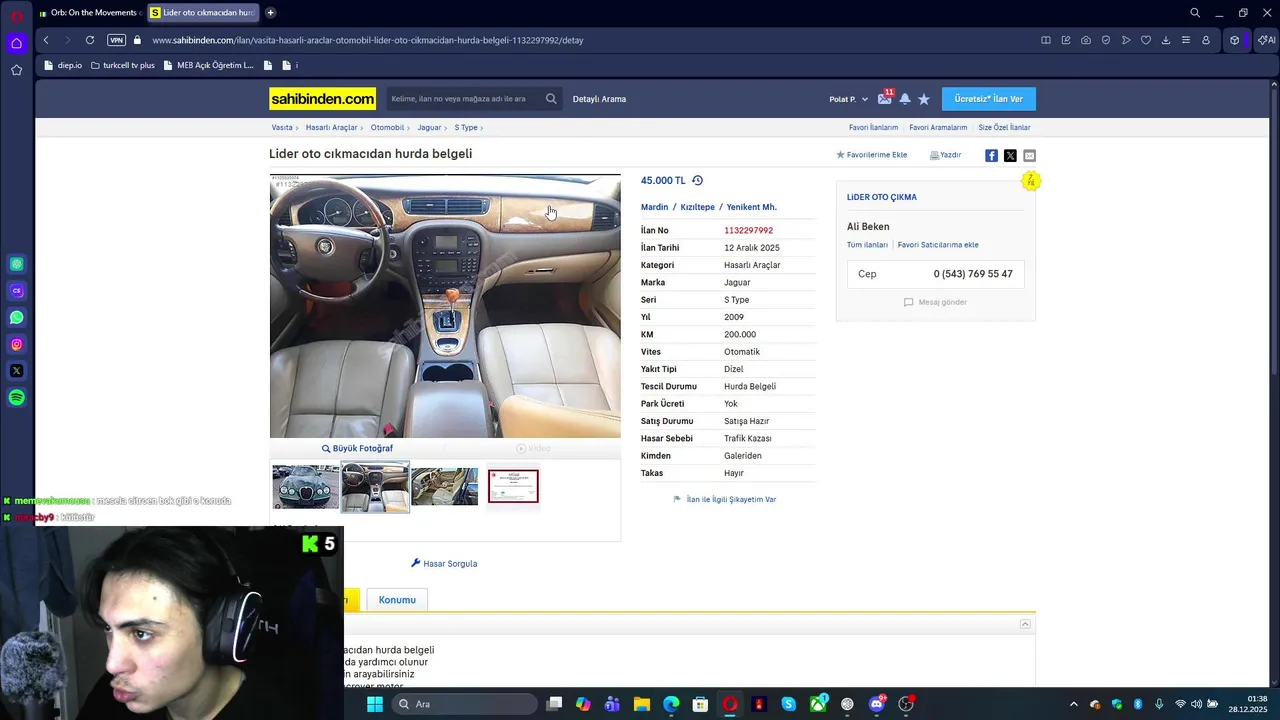Open WhatsApp in the Opera sidebar

(17, 318)
